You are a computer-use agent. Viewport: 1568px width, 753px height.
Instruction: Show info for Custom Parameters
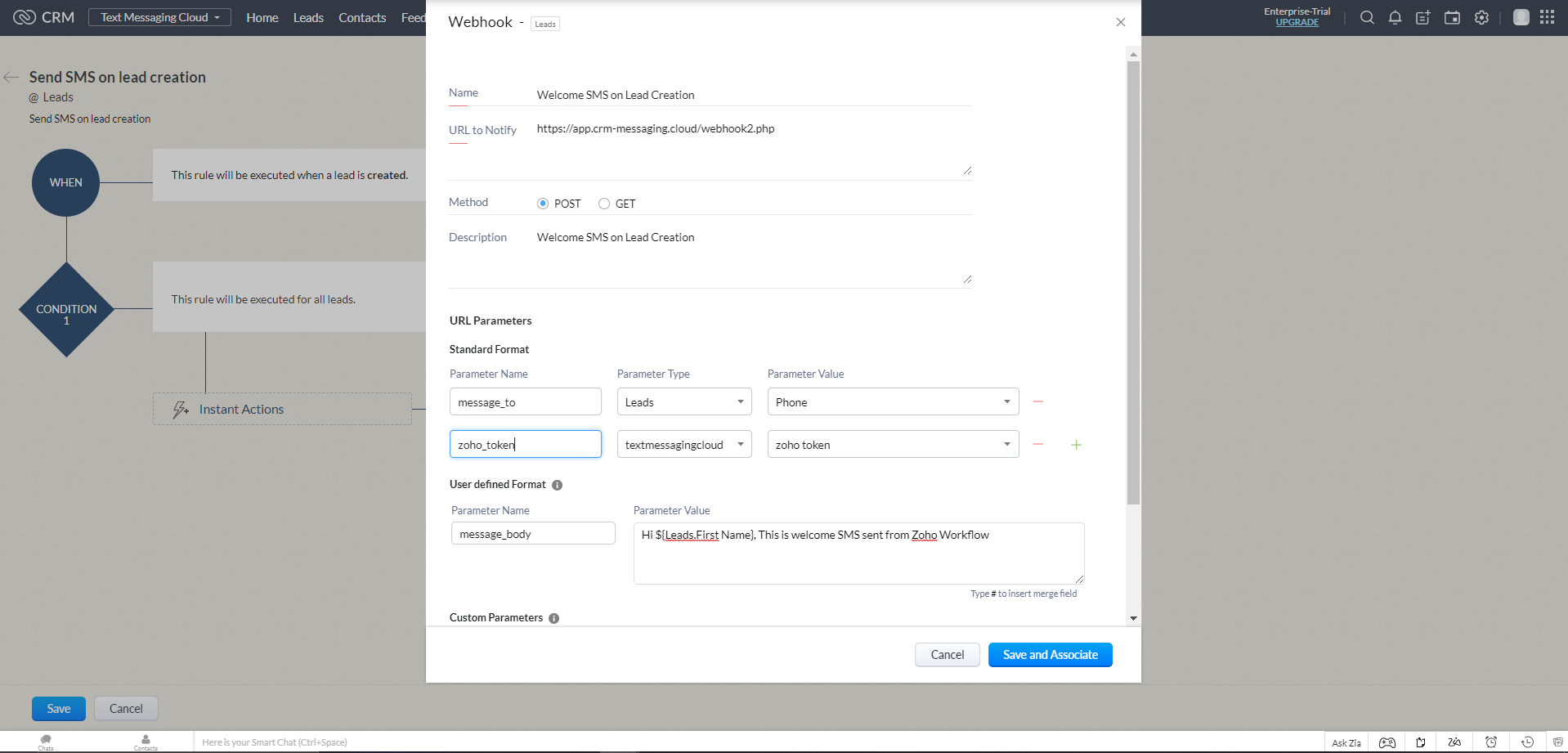(x=554, y=618)
